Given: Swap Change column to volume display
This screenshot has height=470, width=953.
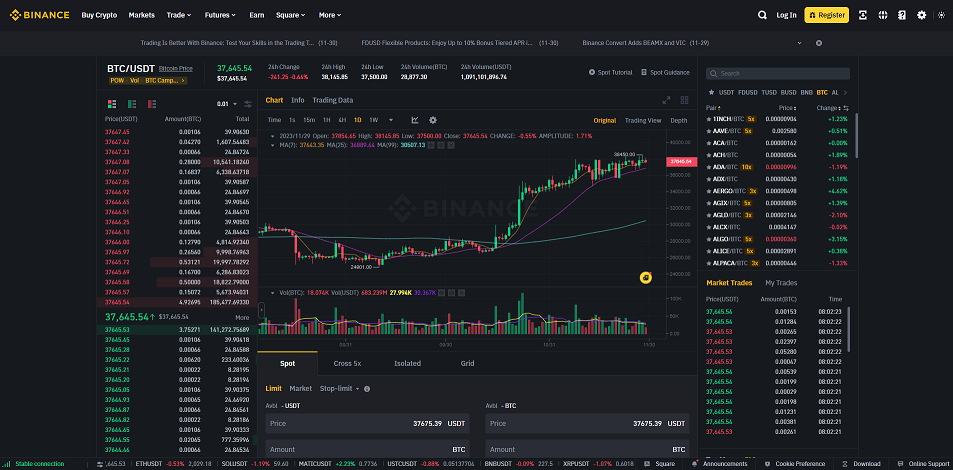Looking at the screenshot, I should click(846, 108).
